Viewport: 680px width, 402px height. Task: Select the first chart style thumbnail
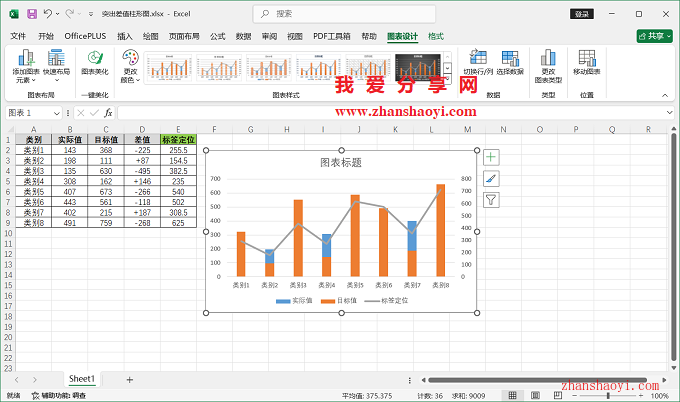169,67
